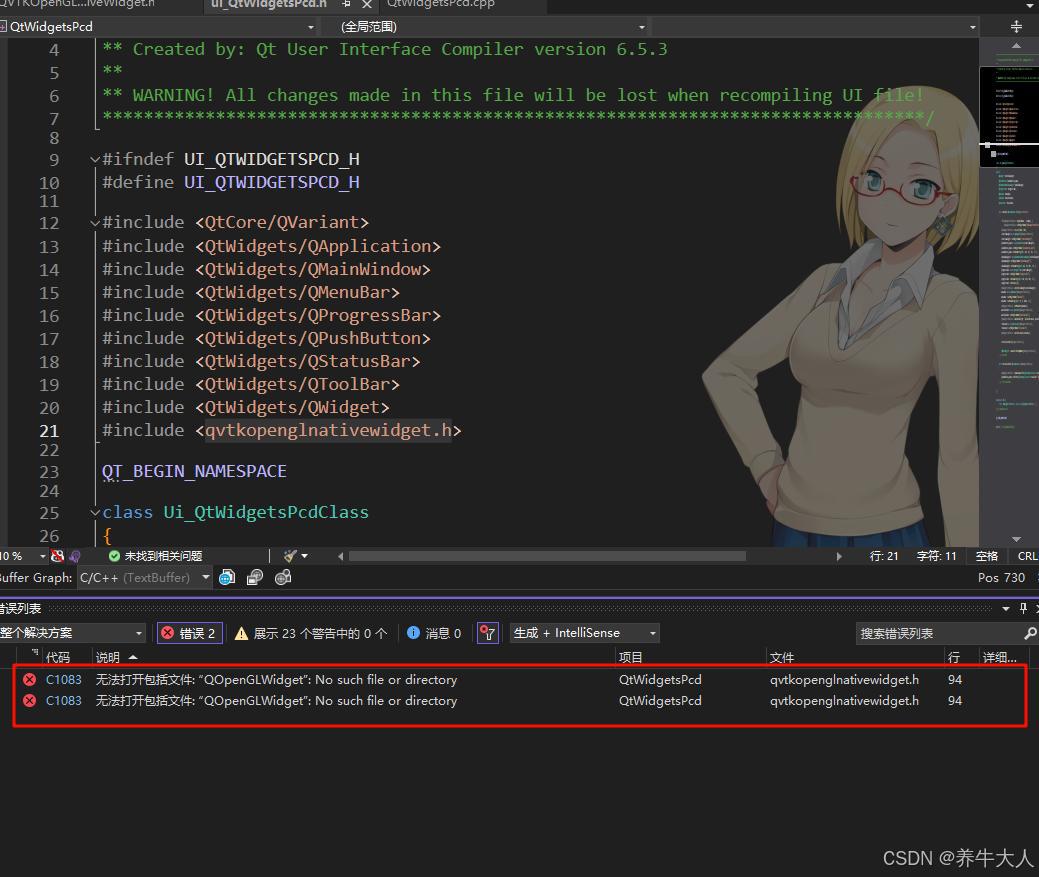The height and width of the screenshot is (877, 1039).
Task: Click the second error row red icon
Action: point(29,701)
